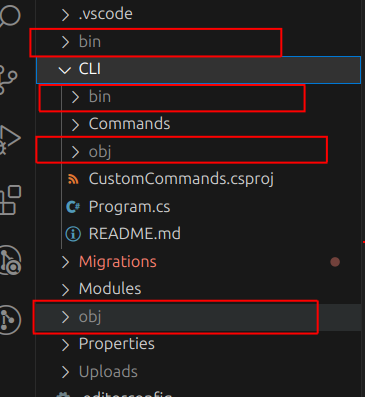Click the orange csproj file icon
The image size is (365, 397).
pos(73,179)
